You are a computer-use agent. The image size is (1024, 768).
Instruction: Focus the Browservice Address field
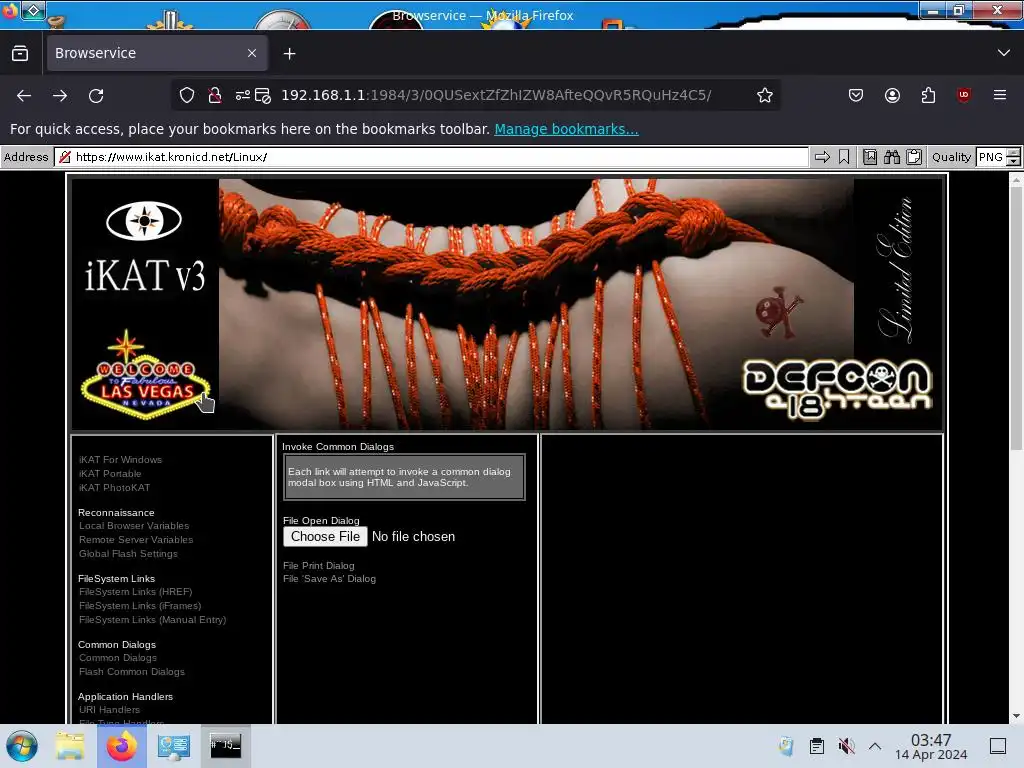tap(432, 157)
